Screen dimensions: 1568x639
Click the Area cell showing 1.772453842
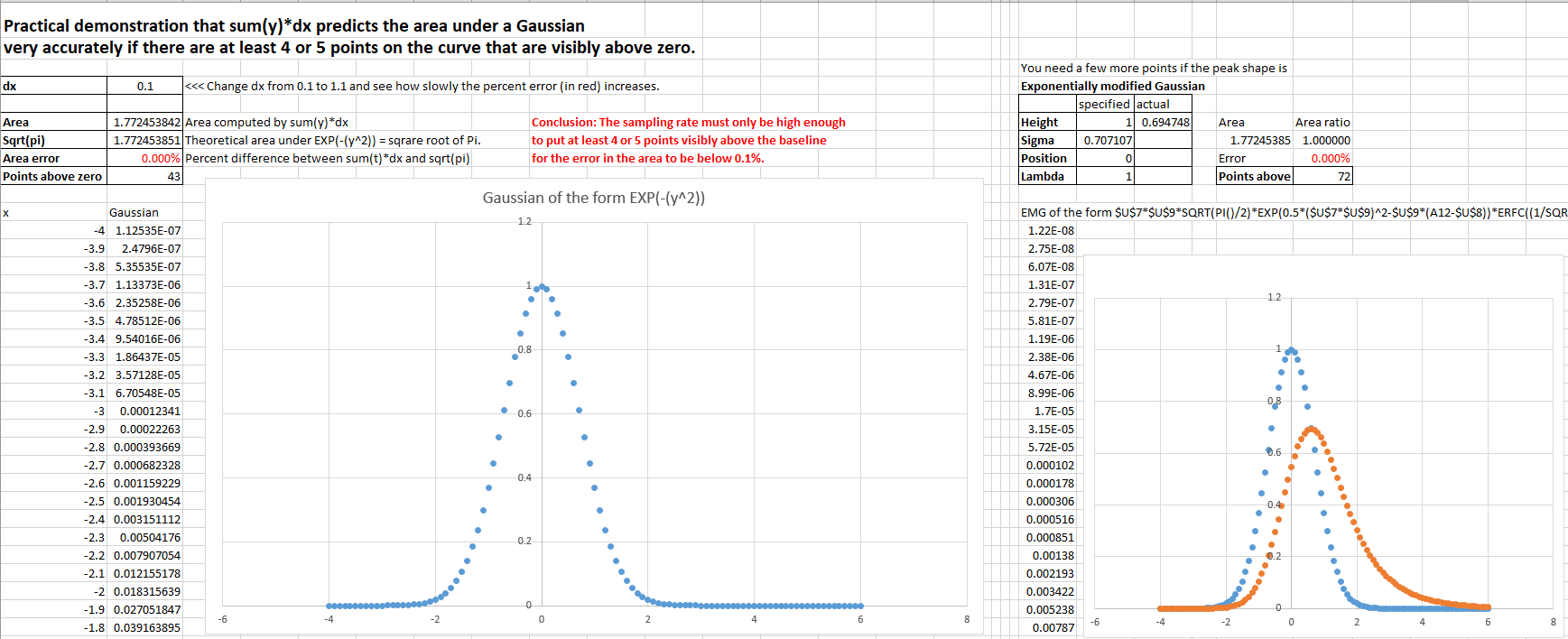pos(146,122)
